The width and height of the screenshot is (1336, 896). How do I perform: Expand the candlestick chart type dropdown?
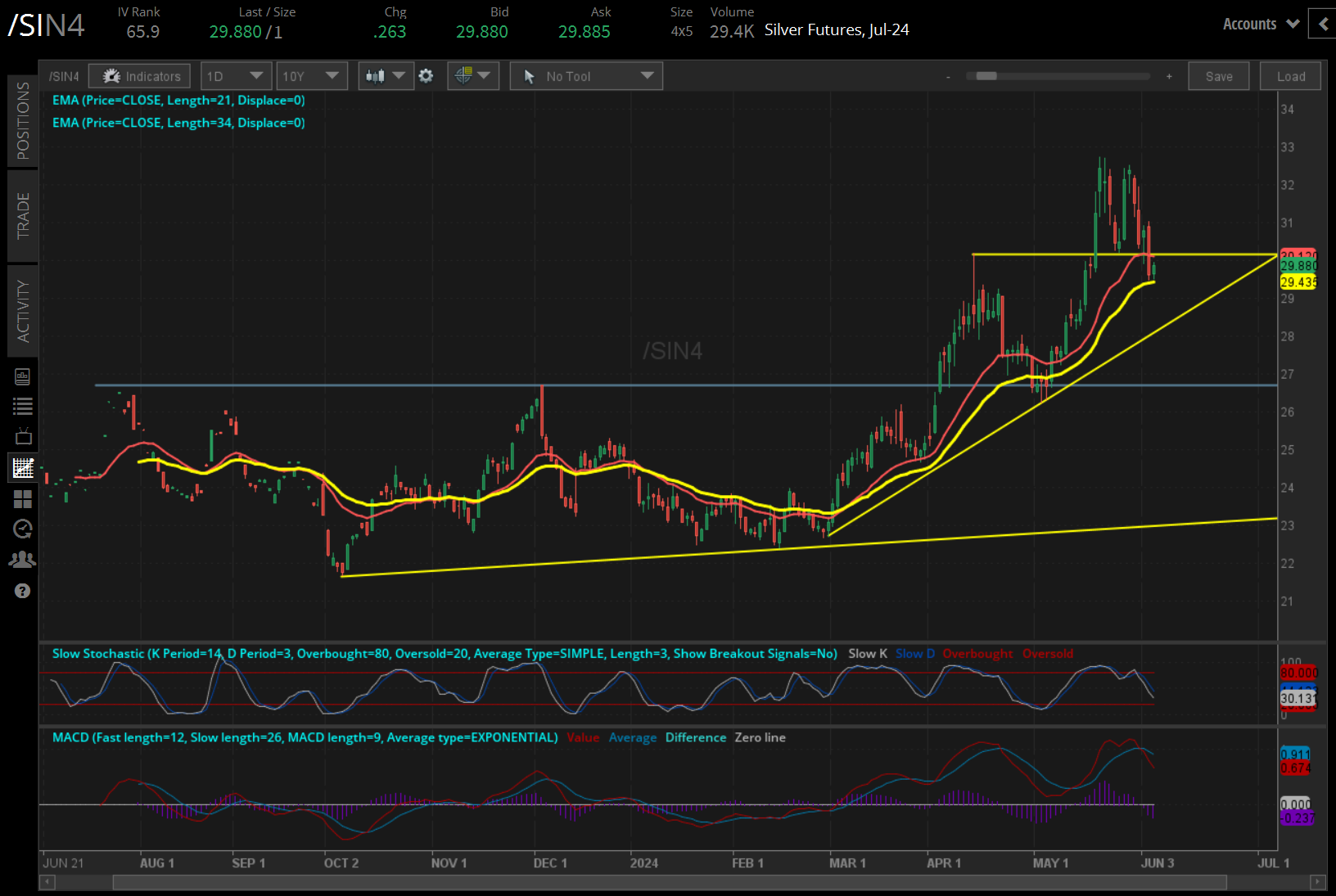386,76
